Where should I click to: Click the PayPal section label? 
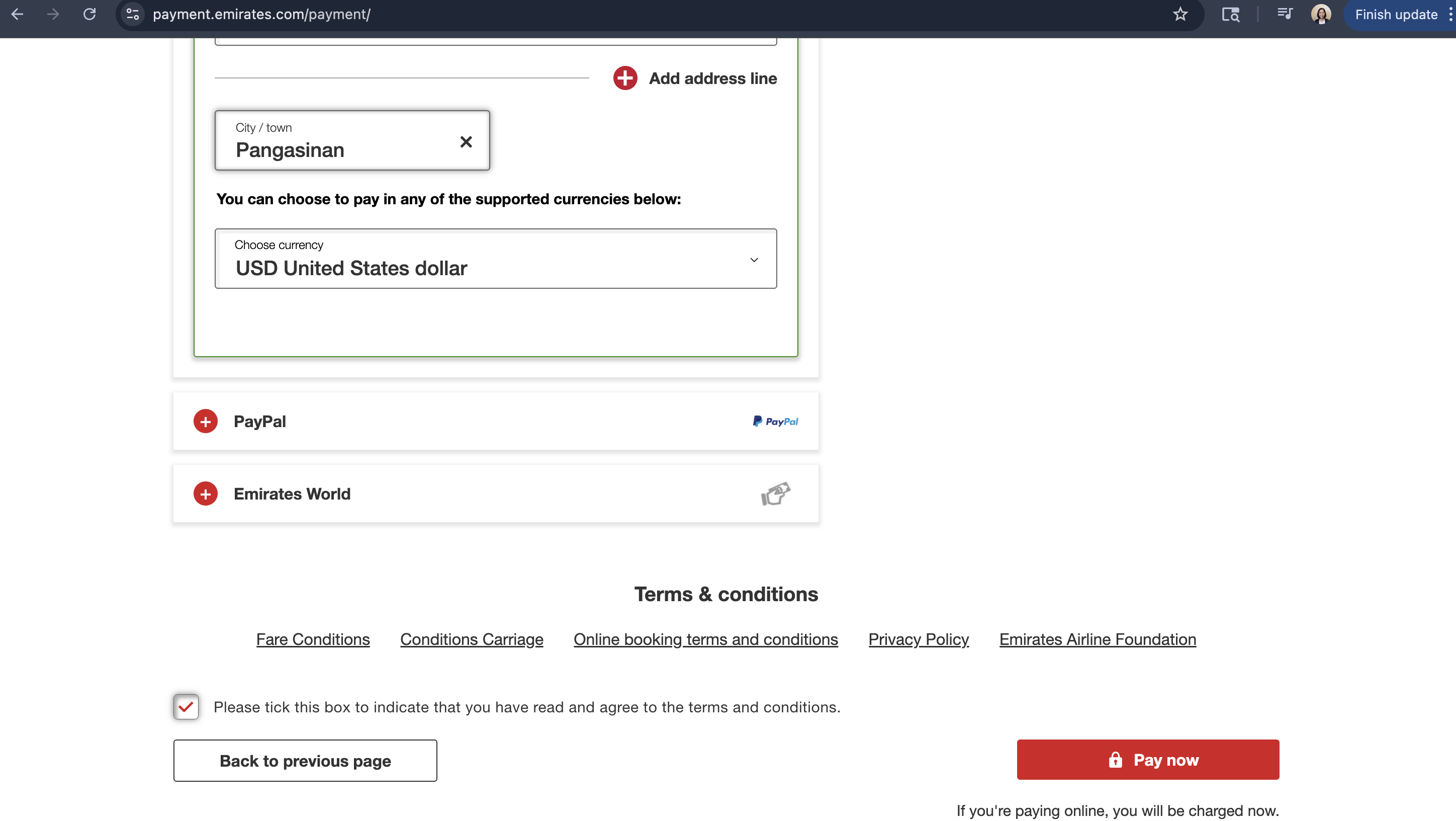click(260, 421)
